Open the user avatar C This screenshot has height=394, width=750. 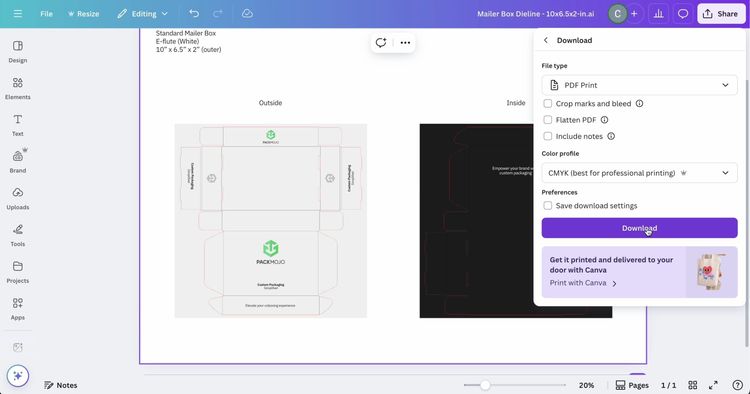pyautogui.click(x=617, y=14)
